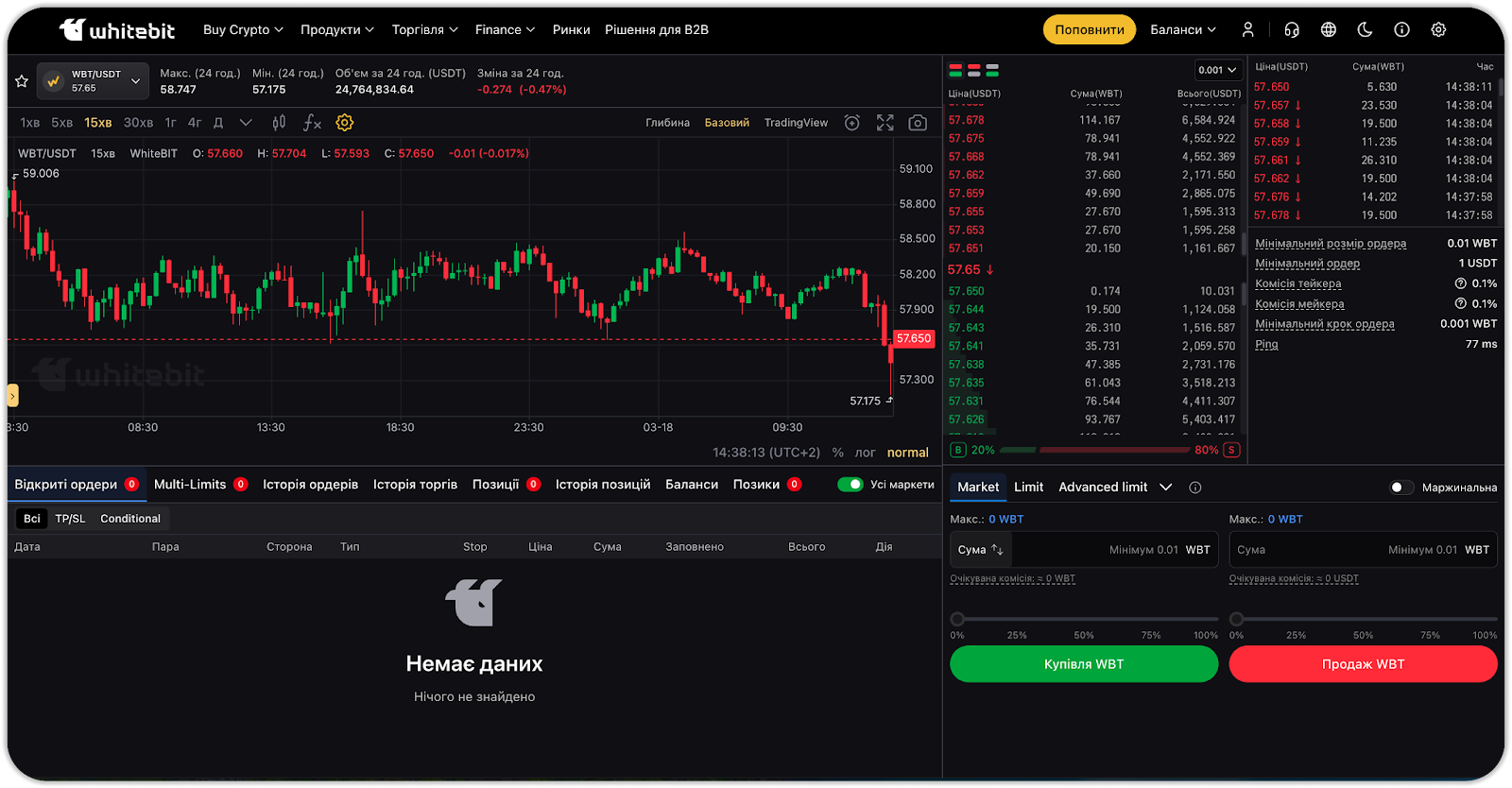Switch to the Історія ордерів tab
The height and width of the screenshot is (788, 1512).
(310, 485)
